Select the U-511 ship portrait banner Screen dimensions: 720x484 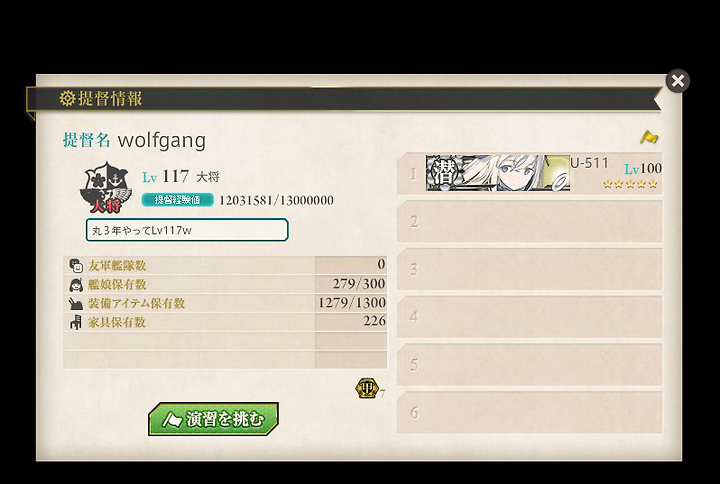click(x=498, y=173)
